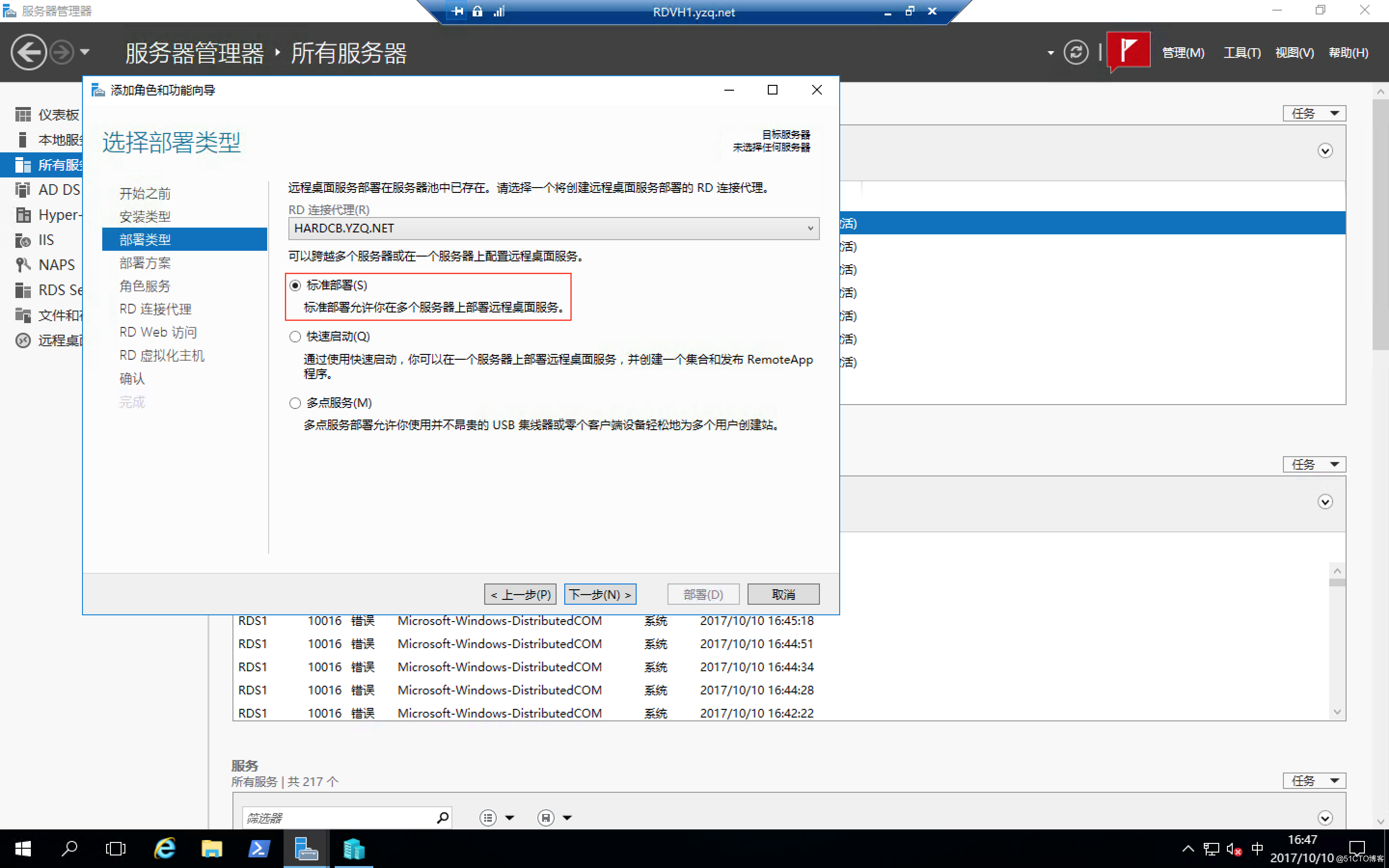The height and width of the screenshot is (868, 1389).
Task: Open RD 连接代理 dropdown HARDCB.YZQ.NET
Action: (553, 228)
